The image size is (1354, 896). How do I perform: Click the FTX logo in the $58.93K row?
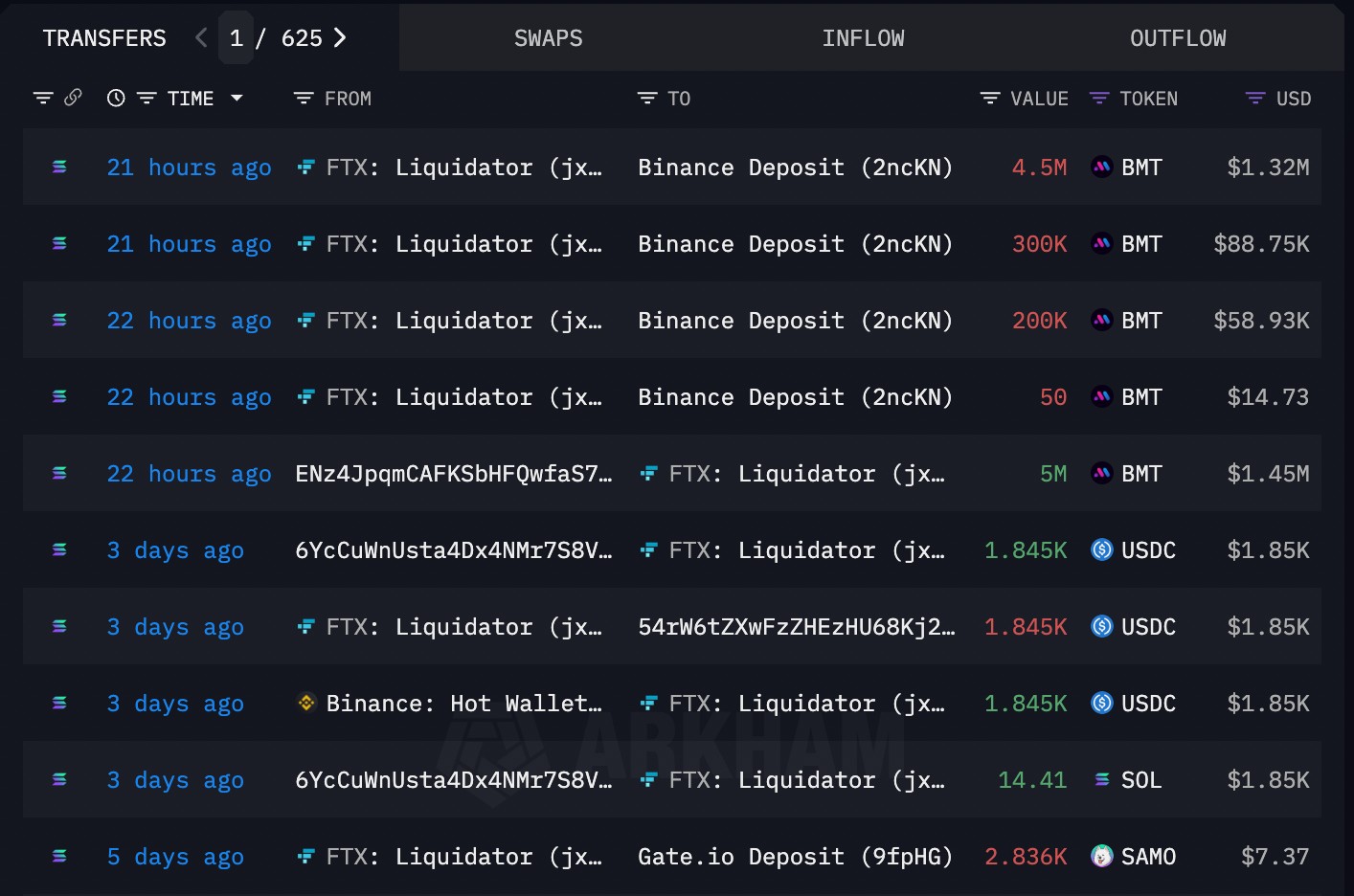[305, 321]
